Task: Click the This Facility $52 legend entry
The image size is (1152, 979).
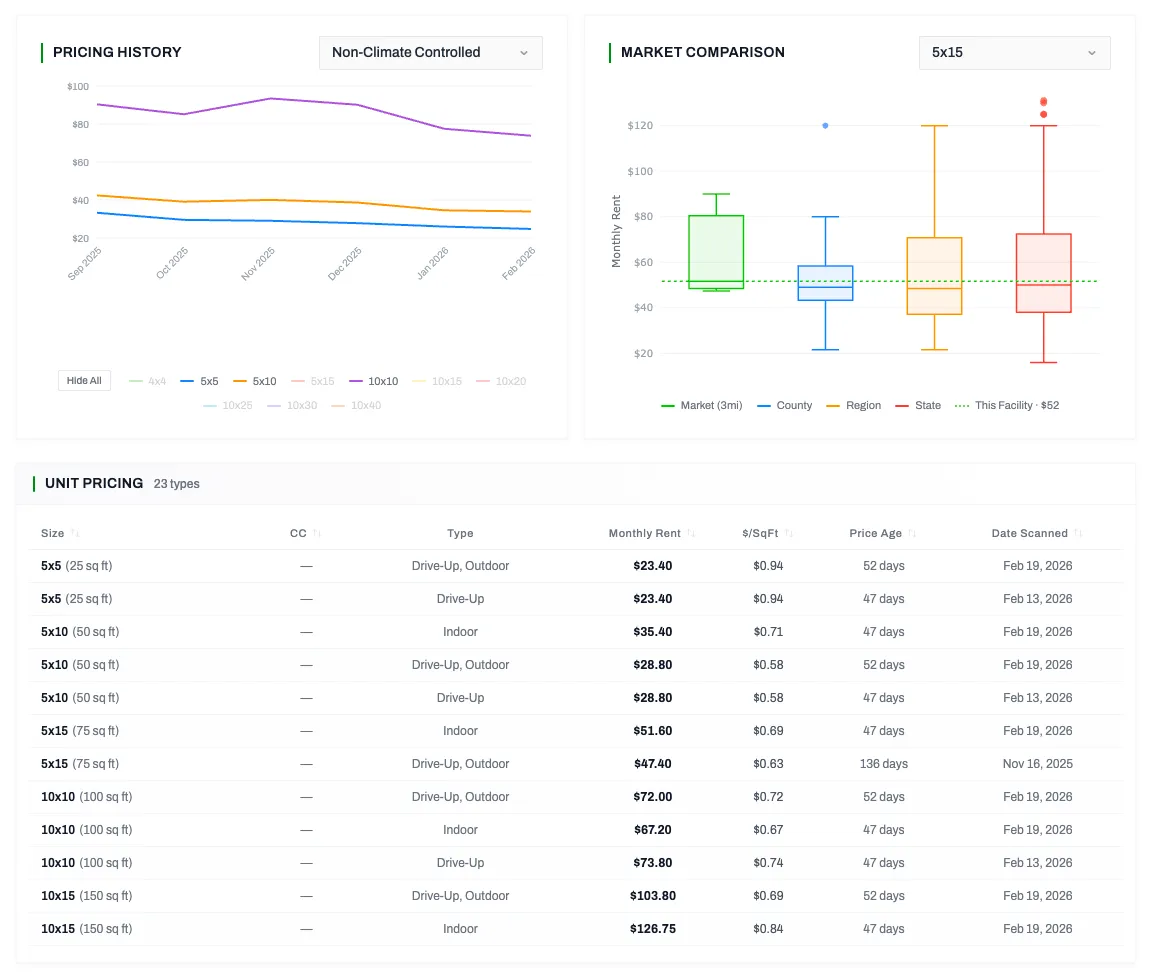Action: 1007,405
